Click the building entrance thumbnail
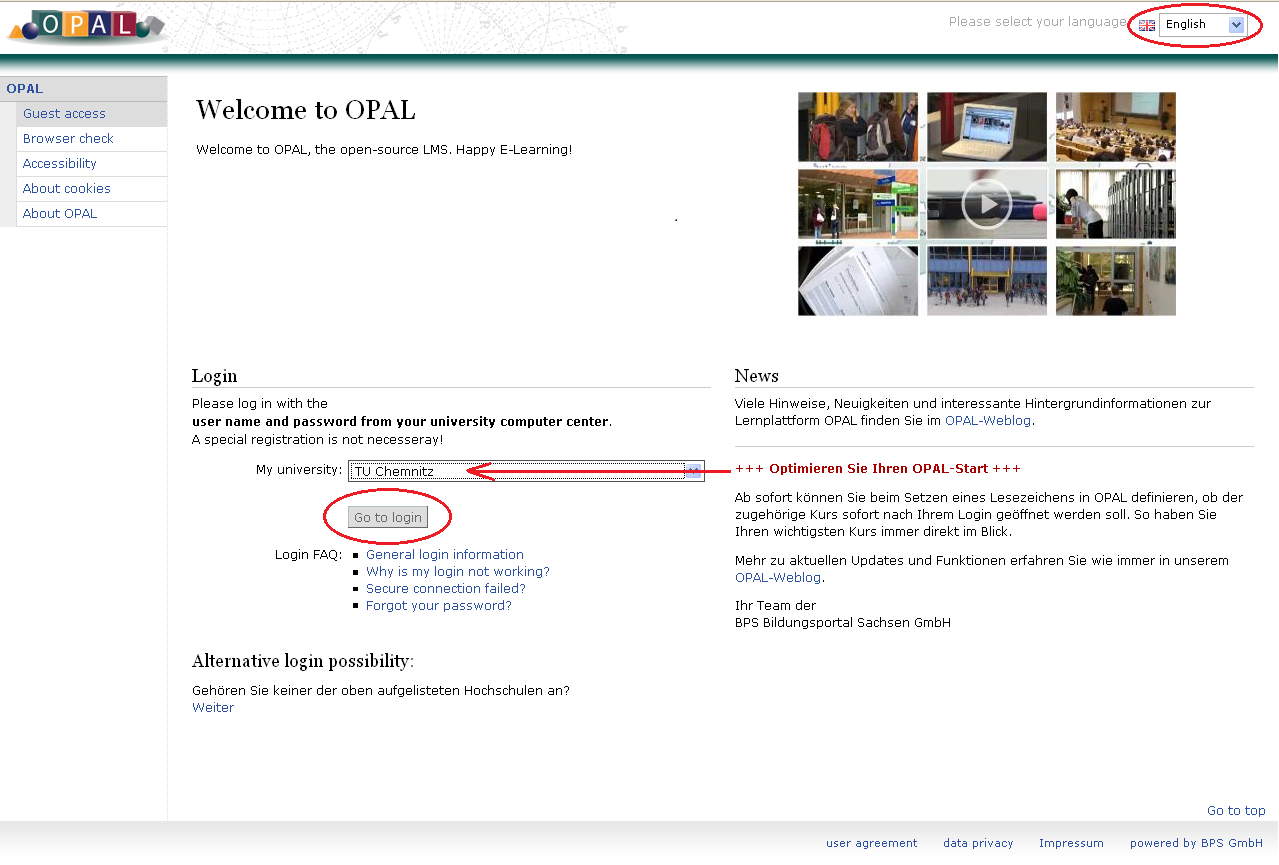 pyautogui.click(x=858, y=204)
